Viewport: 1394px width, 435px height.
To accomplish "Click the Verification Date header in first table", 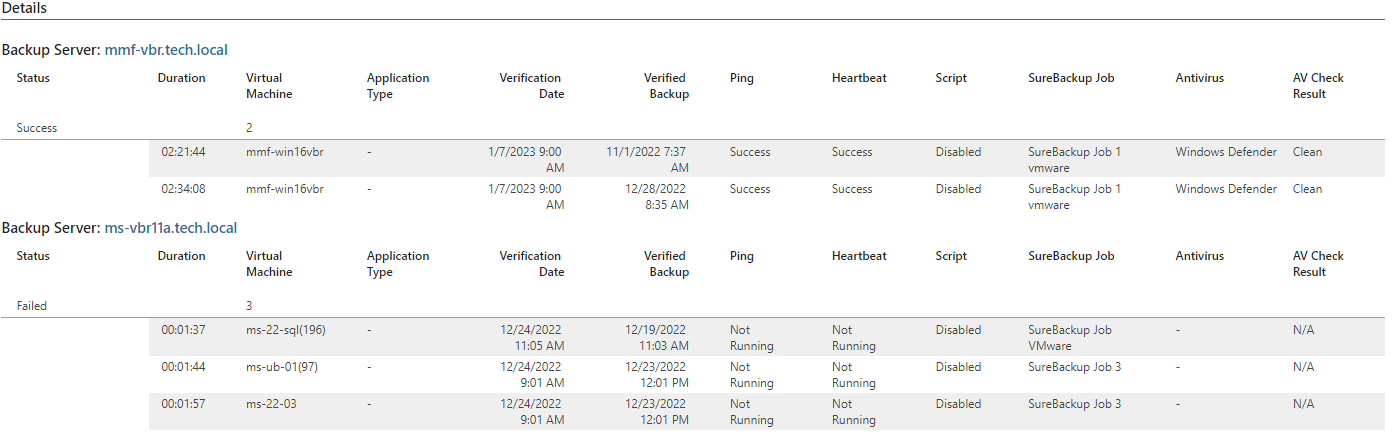I will (531, 86).
